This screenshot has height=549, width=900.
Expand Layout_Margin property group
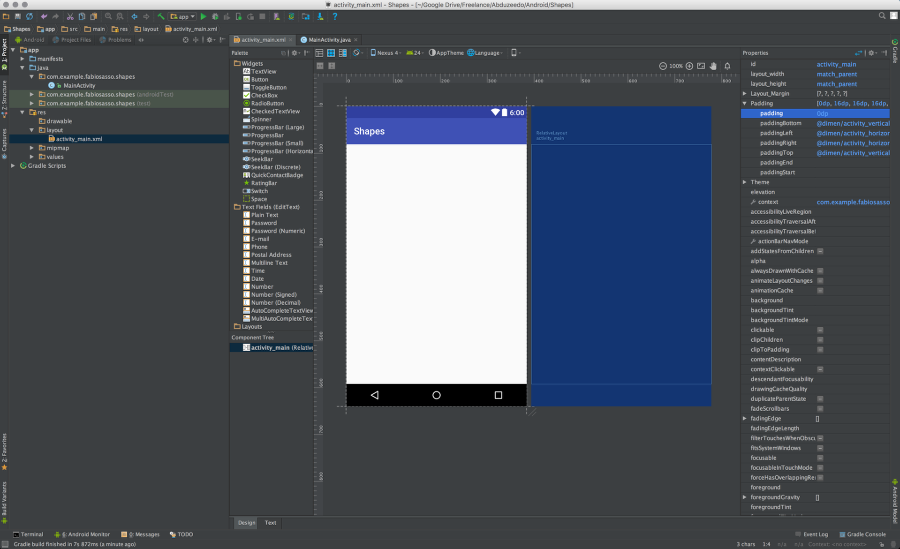click(745, 94)
